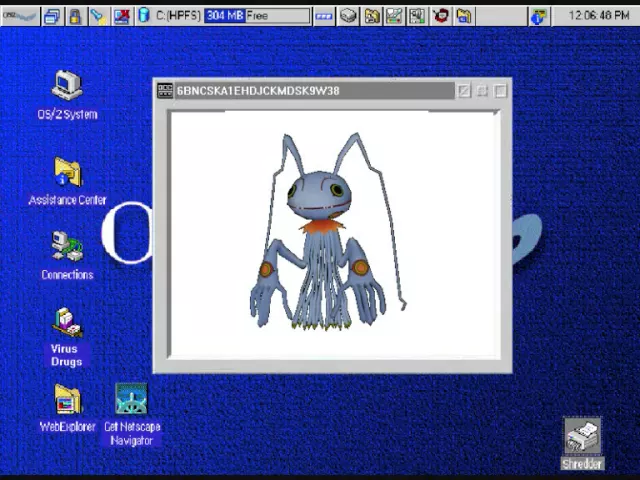Screen dimensions: 640x480
Task: Open the OS/2 Warp menu button
Action: pyautogui.click(x=20, y=16)
